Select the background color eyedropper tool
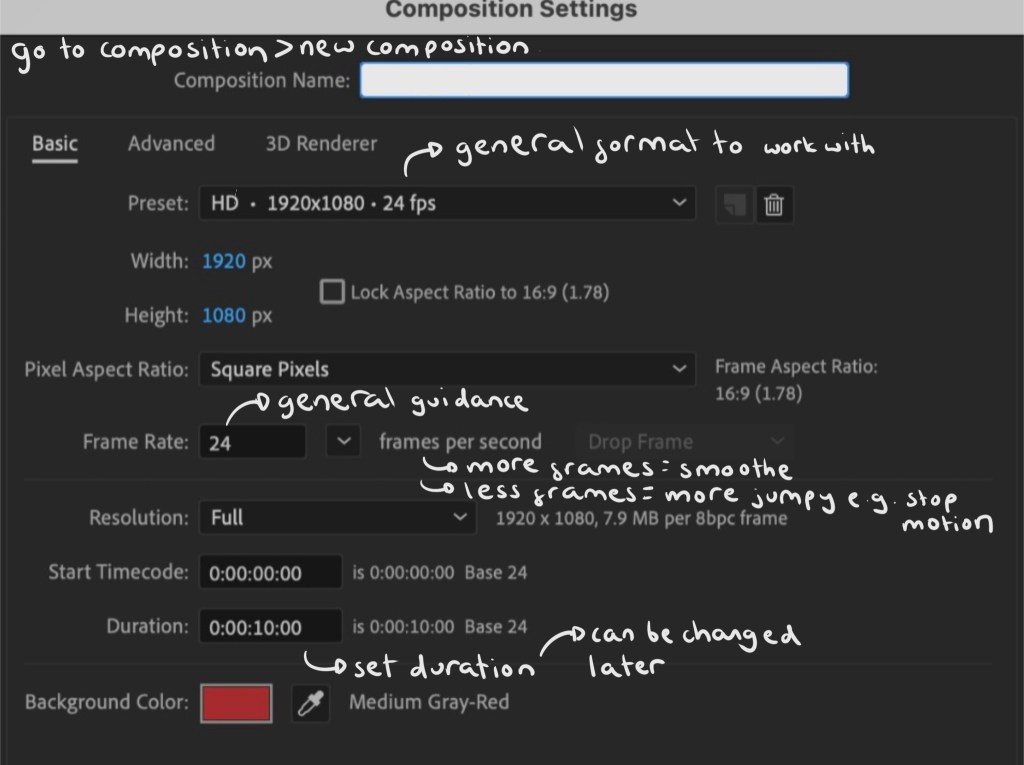This screenshot has width=1024, height=765. [310, 704]
